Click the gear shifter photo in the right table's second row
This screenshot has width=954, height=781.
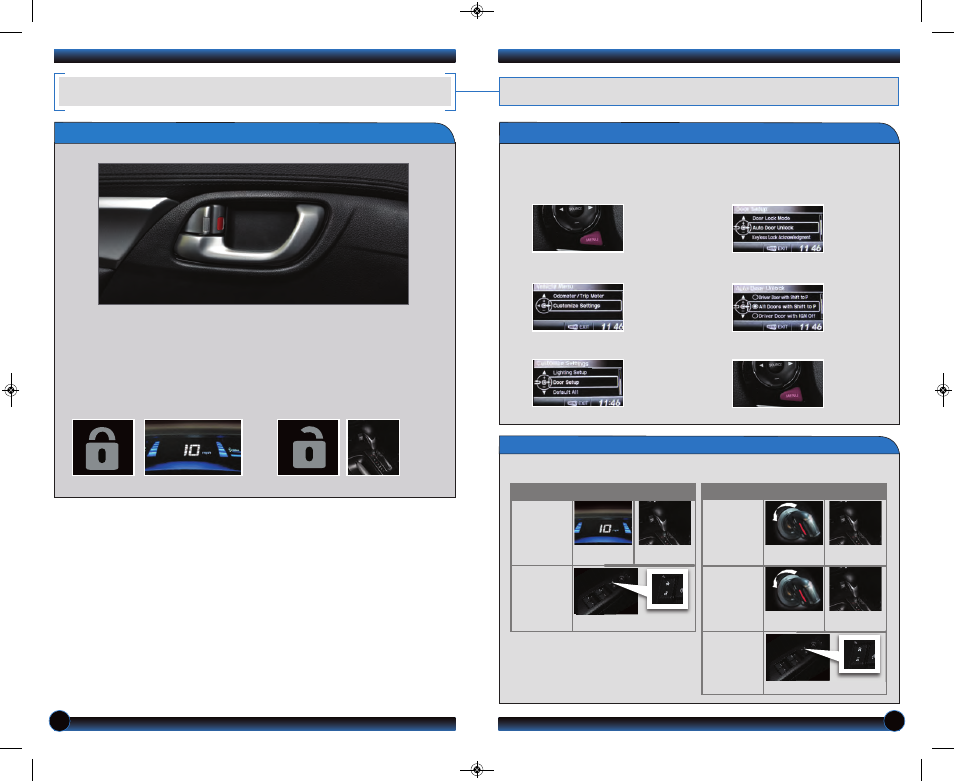point(855,589)
